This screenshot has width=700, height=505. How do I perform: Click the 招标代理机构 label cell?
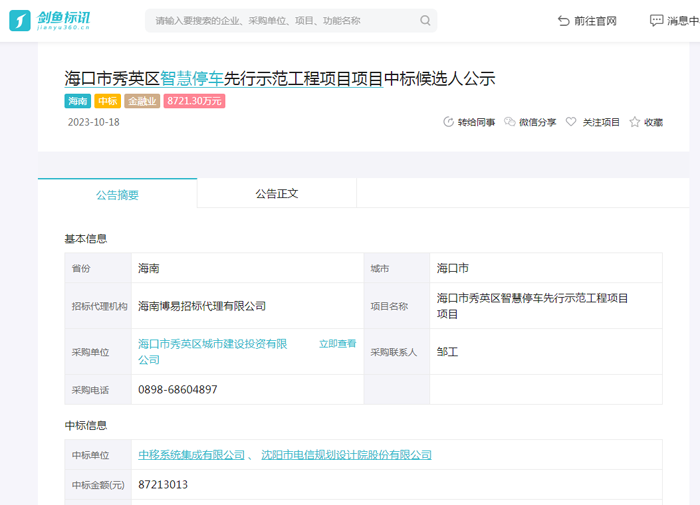click(99, 306)
